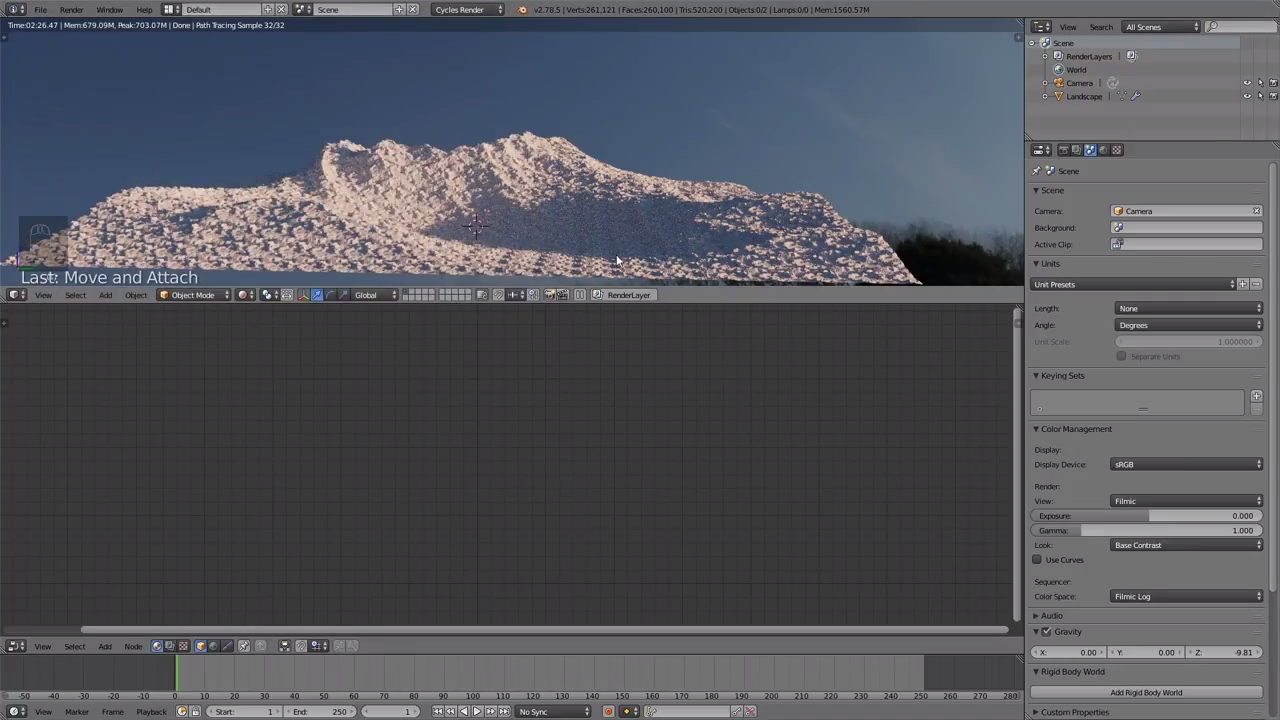This screenshot has height=720, width=1280.
Task: Toggle Landscape selectability cursor icon
Action: [1260, 96]
